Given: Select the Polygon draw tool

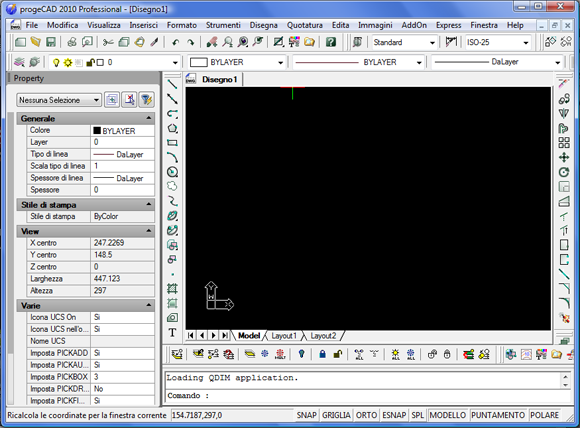Looking at the screenshot, I should (x=172, y=128).
